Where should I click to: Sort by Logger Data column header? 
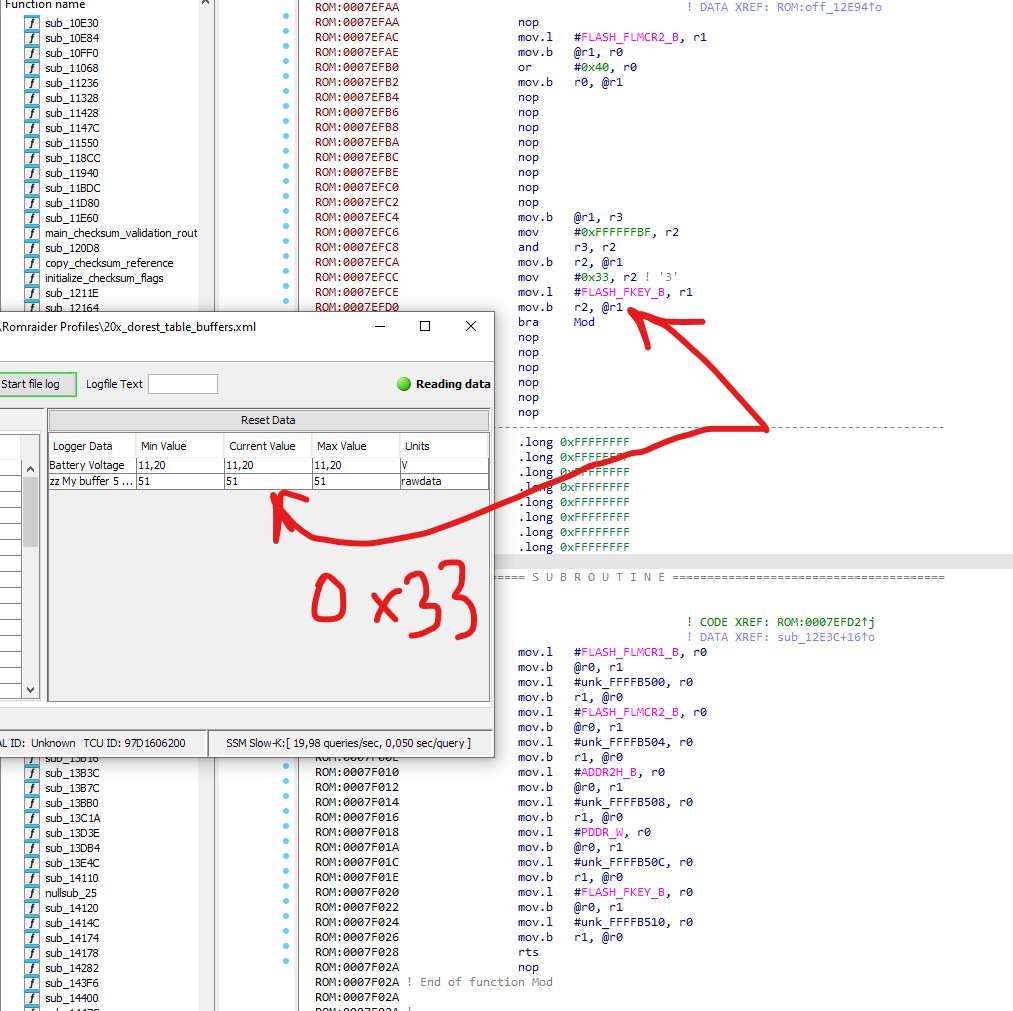coord(92,446)
